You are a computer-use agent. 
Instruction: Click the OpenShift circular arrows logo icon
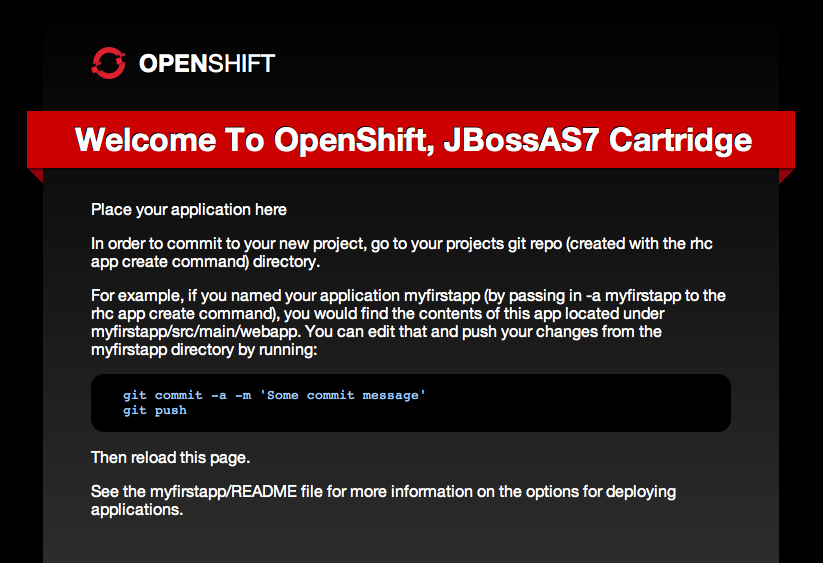[x=108, y=63]
